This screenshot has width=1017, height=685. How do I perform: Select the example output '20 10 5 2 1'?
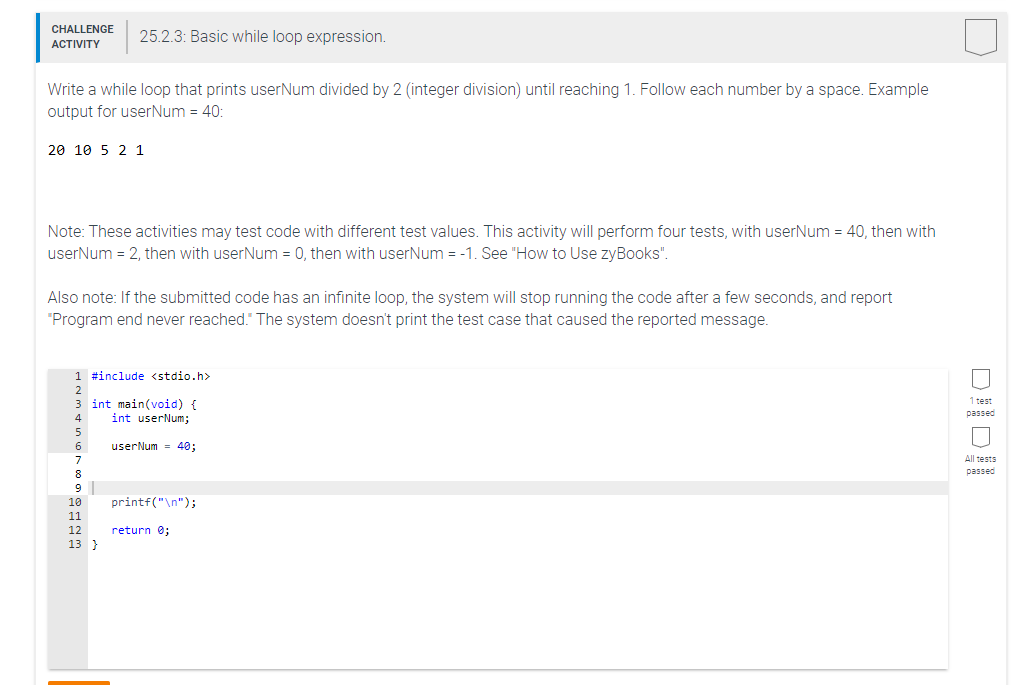(94, 150)
